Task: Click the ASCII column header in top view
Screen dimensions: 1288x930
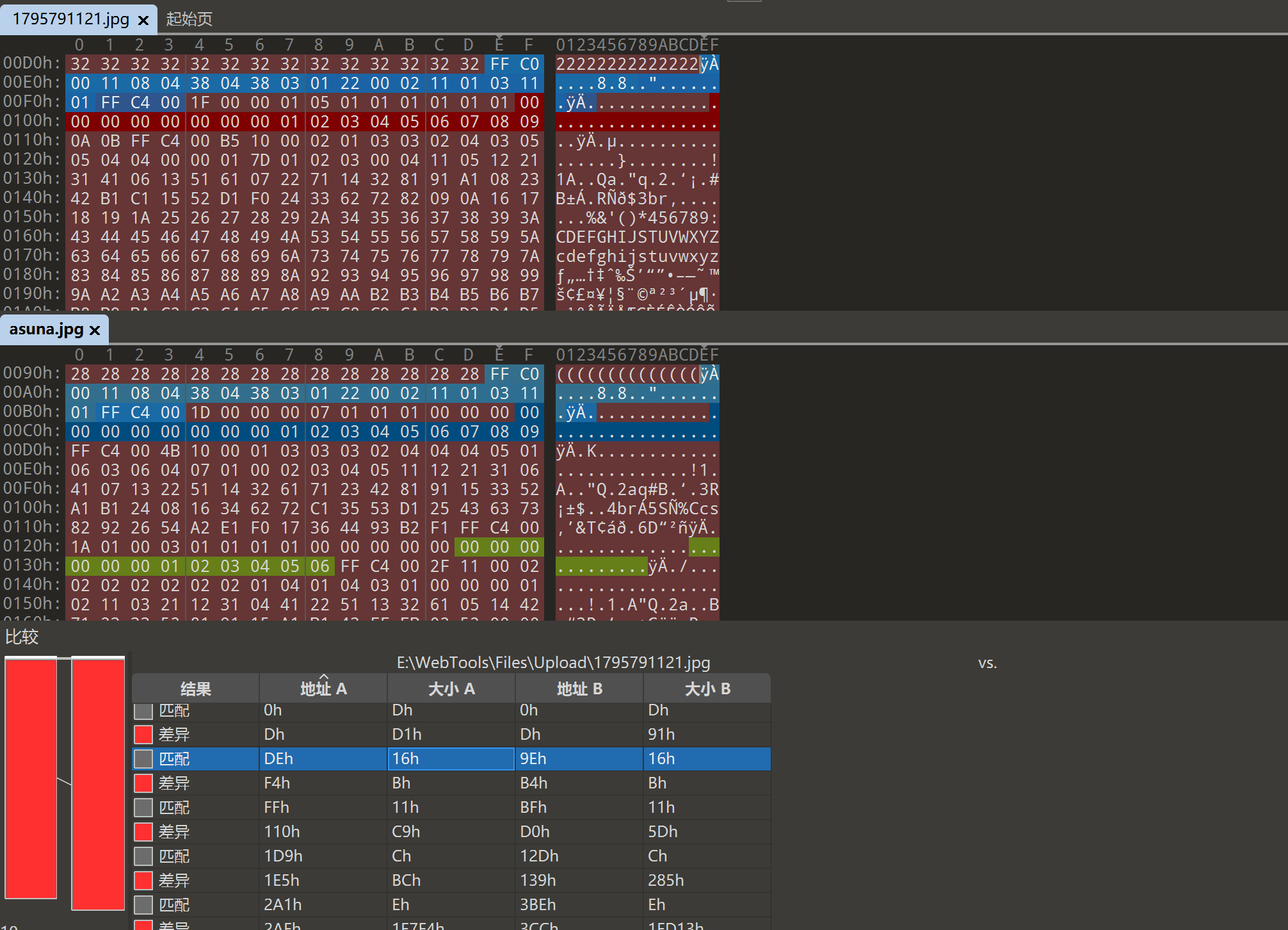Action: (637, 45)
